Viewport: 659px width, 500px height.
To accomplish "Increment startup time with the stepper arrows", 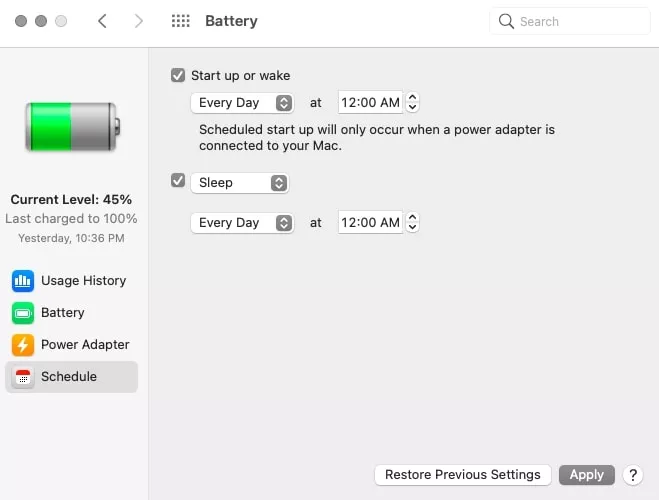I will (413, 97).
